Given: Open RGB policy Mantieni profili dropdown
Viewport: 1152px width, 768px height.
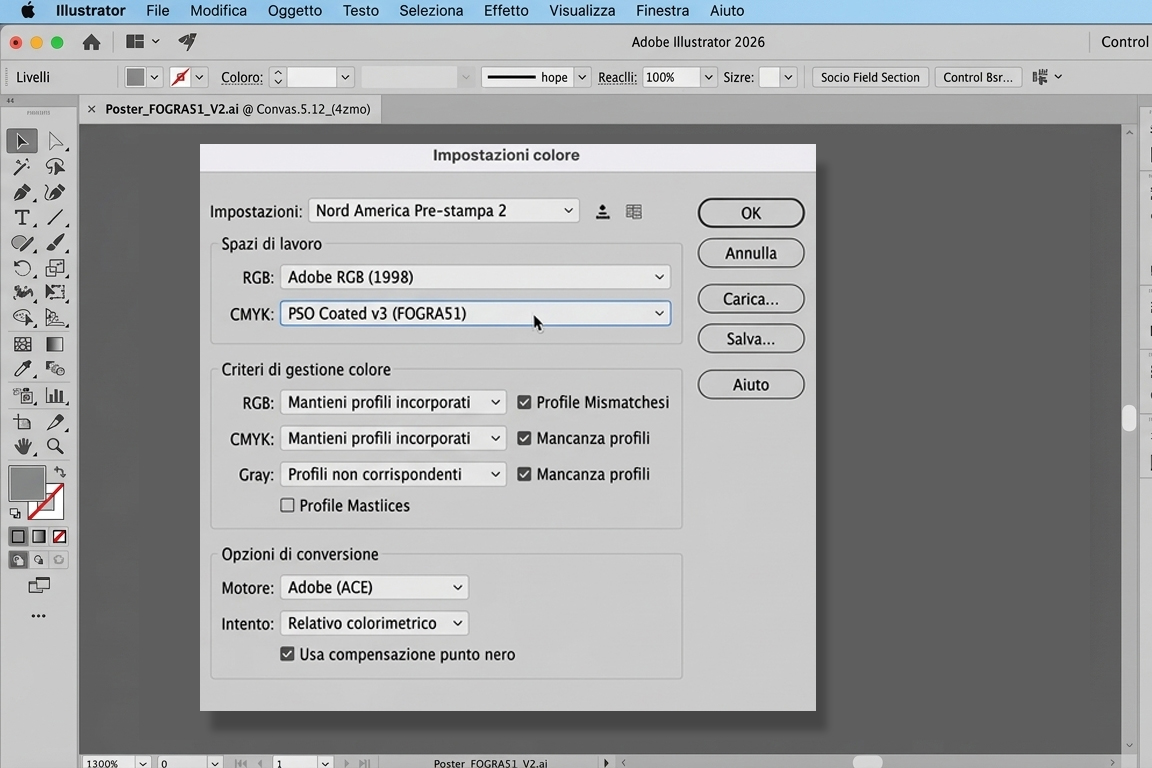Looking at the screenshot, I should pyautogui.click(x=393, y=402).
